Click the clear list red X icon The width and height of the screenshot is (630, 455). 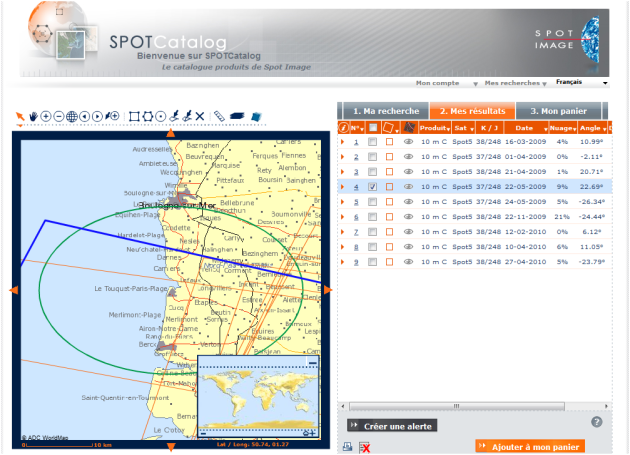(364, 447)
